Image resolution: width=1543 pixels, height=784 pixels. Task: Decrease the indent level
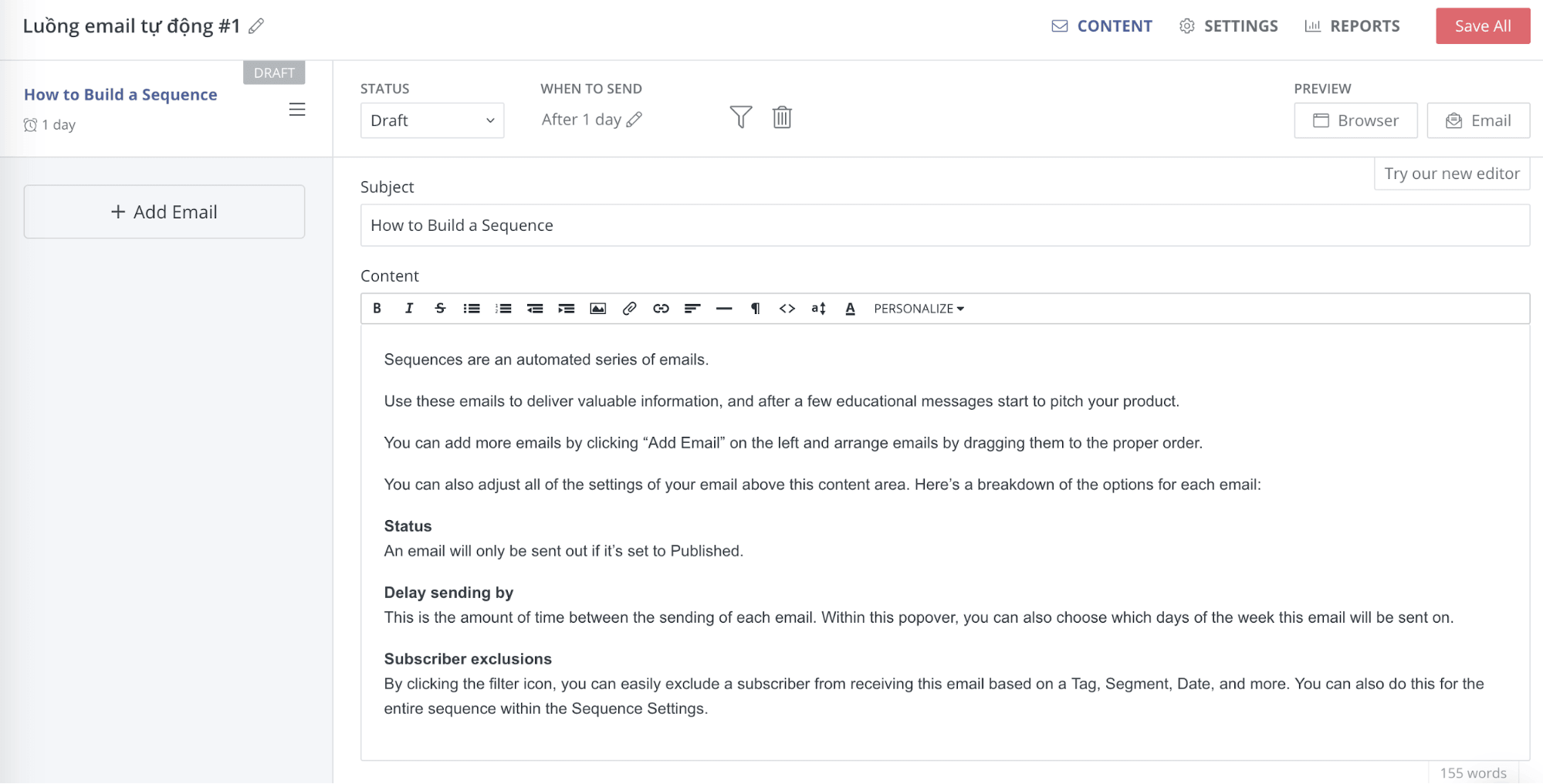[x=535, y=309]
